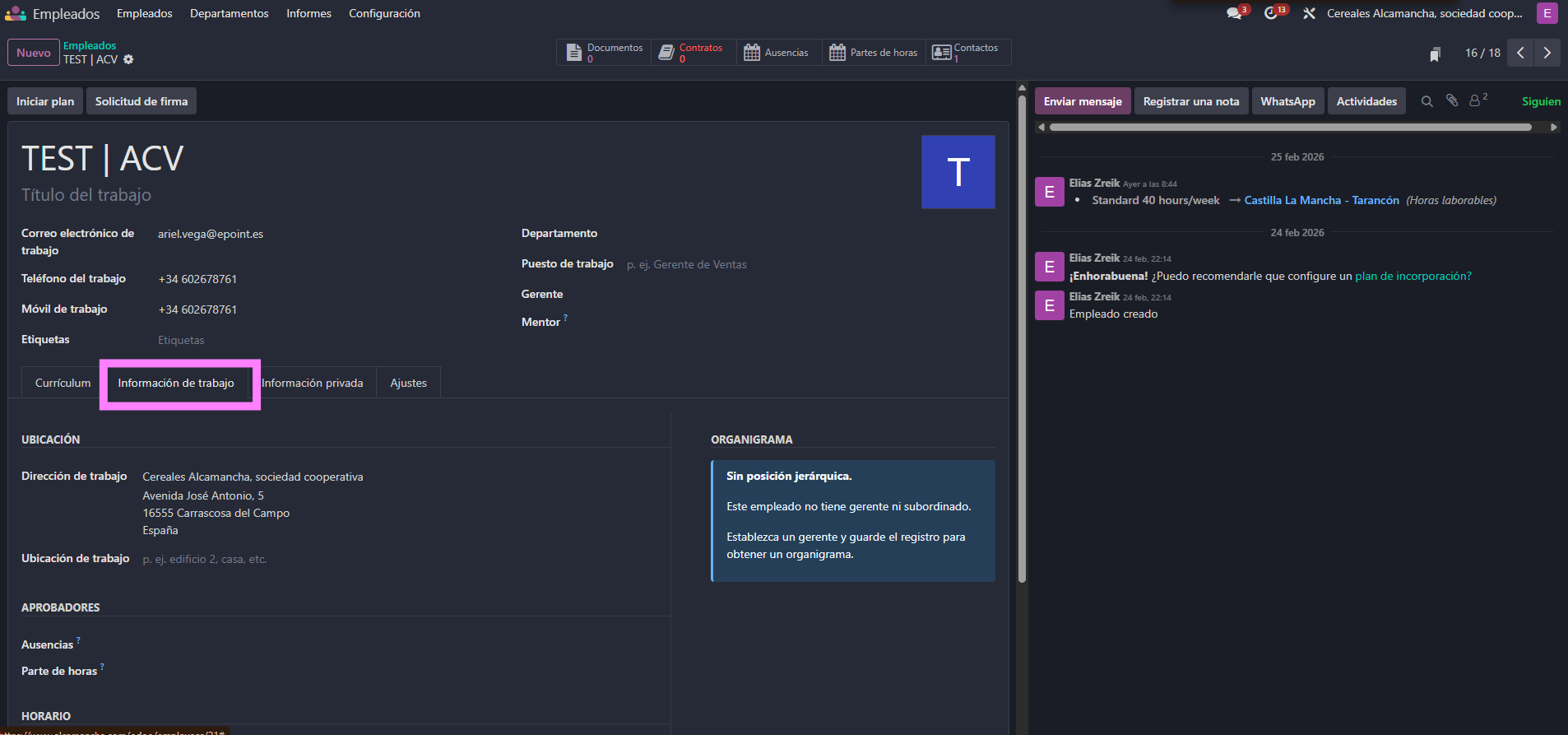Open the Etiquetas tags field dropdown
This screenshot has height=735, width=1568.
pos(329,341)
